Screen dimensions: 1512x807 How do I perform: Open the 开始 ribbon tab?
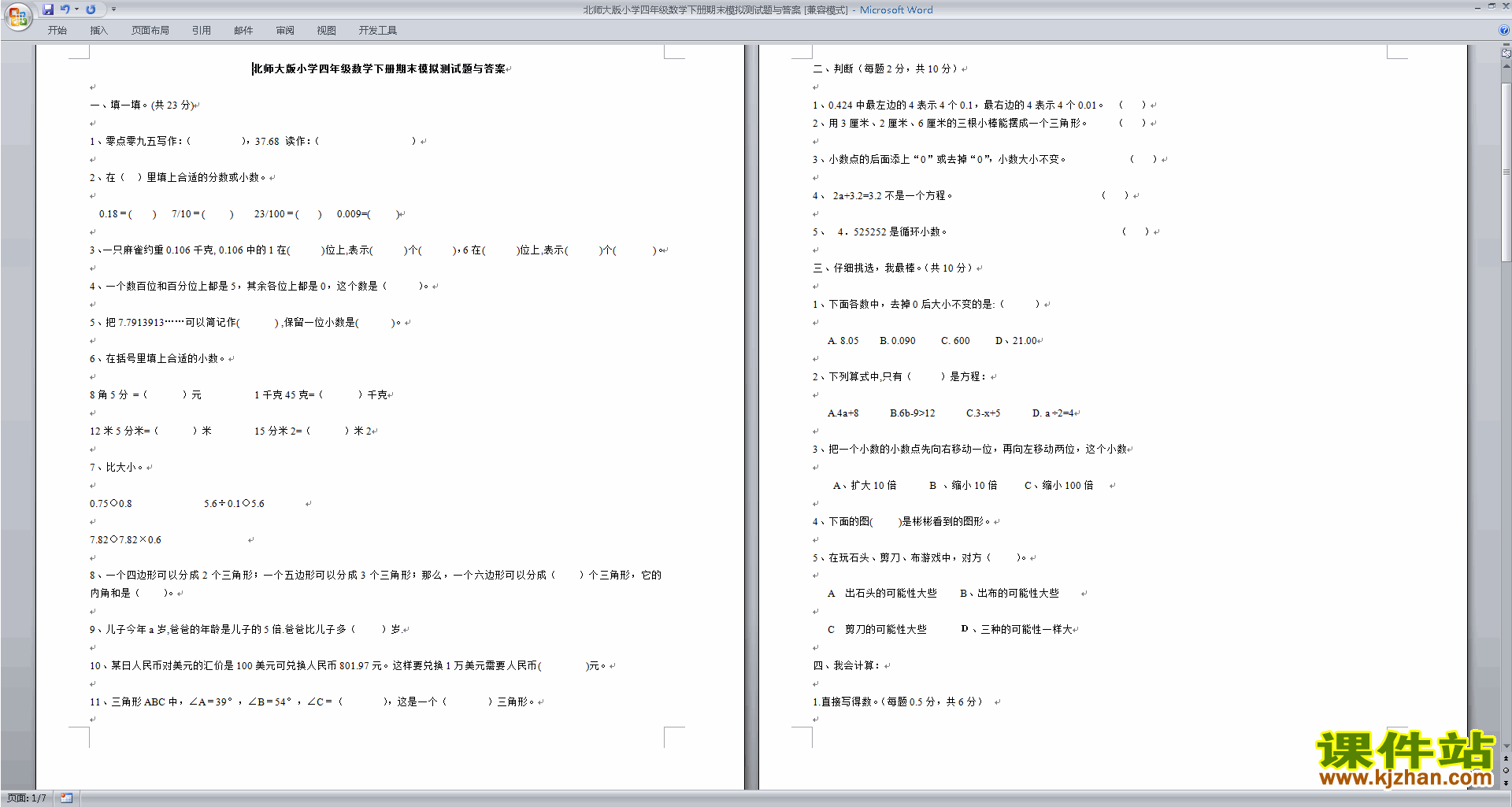pyautogui.click(x=57, y=31)
